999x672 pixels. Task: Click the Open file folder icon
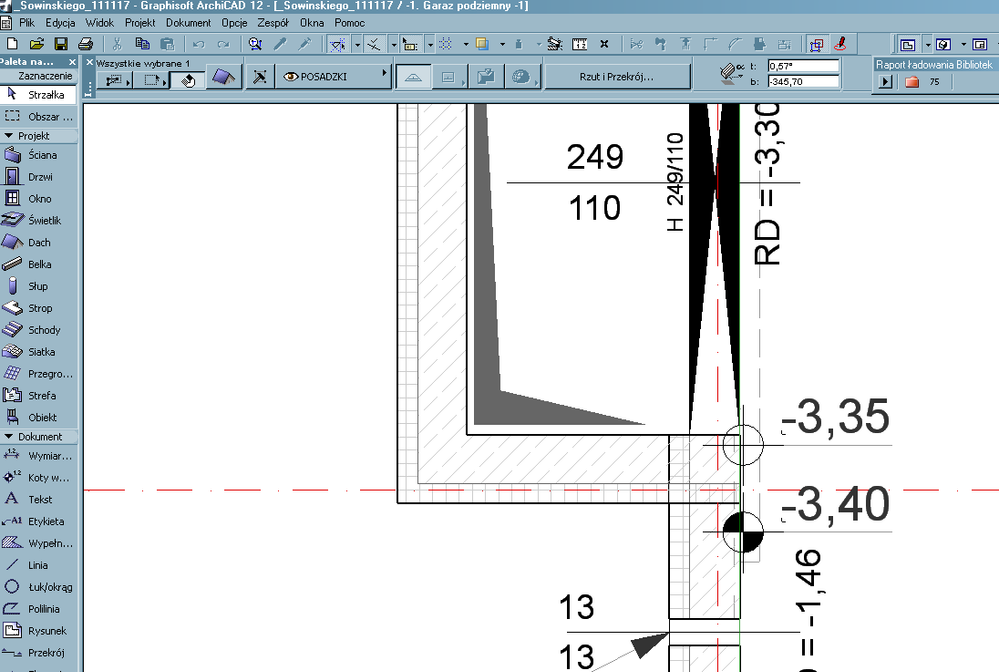(36, 44)
